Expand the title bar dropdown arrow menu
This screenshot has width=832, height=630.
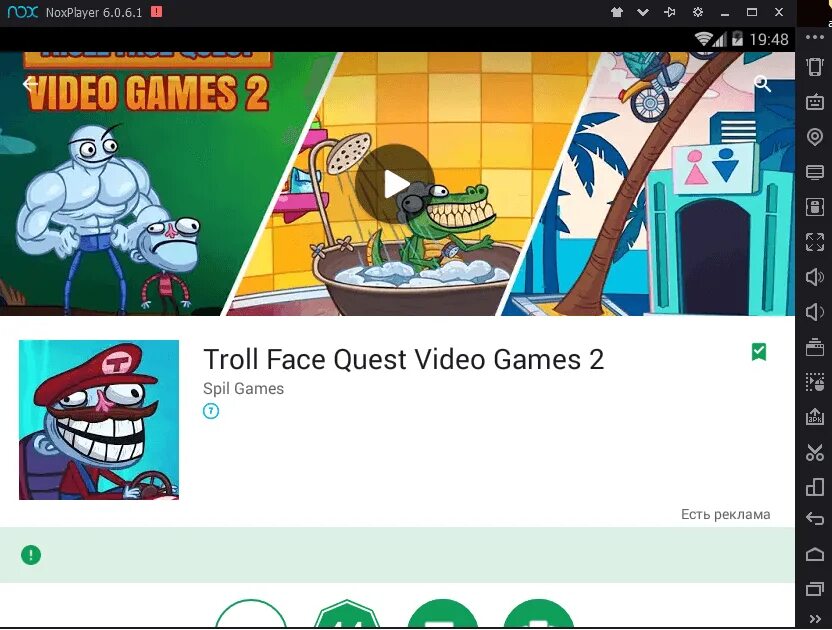pos(643,12)
